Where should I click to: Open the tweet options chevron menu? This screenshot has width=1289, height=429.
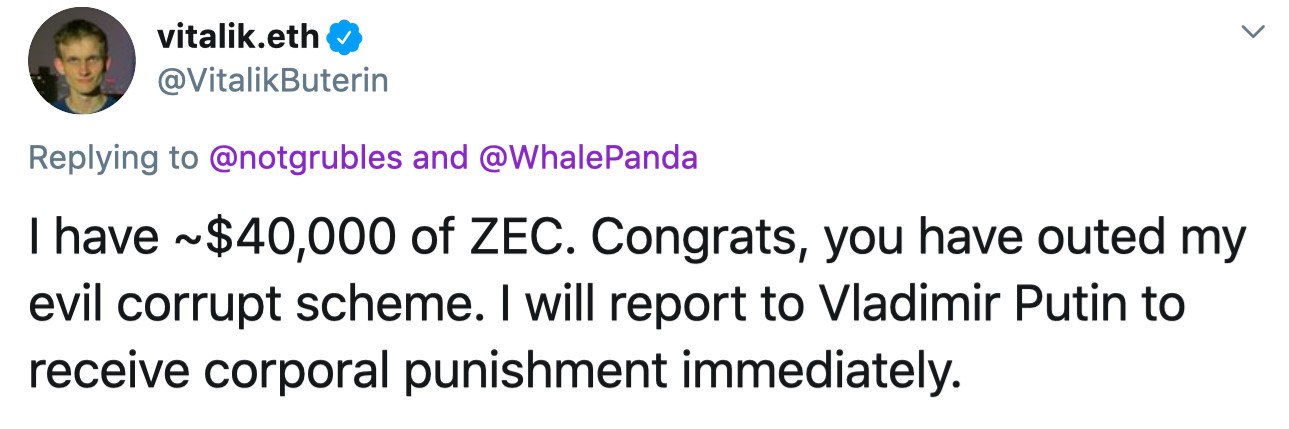point(1251,33)
